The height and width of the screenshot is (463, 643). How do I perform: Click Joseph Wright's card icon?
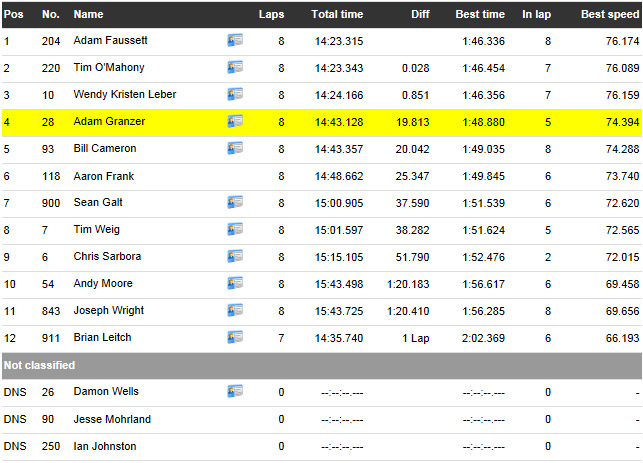click(x=235, y=311)
